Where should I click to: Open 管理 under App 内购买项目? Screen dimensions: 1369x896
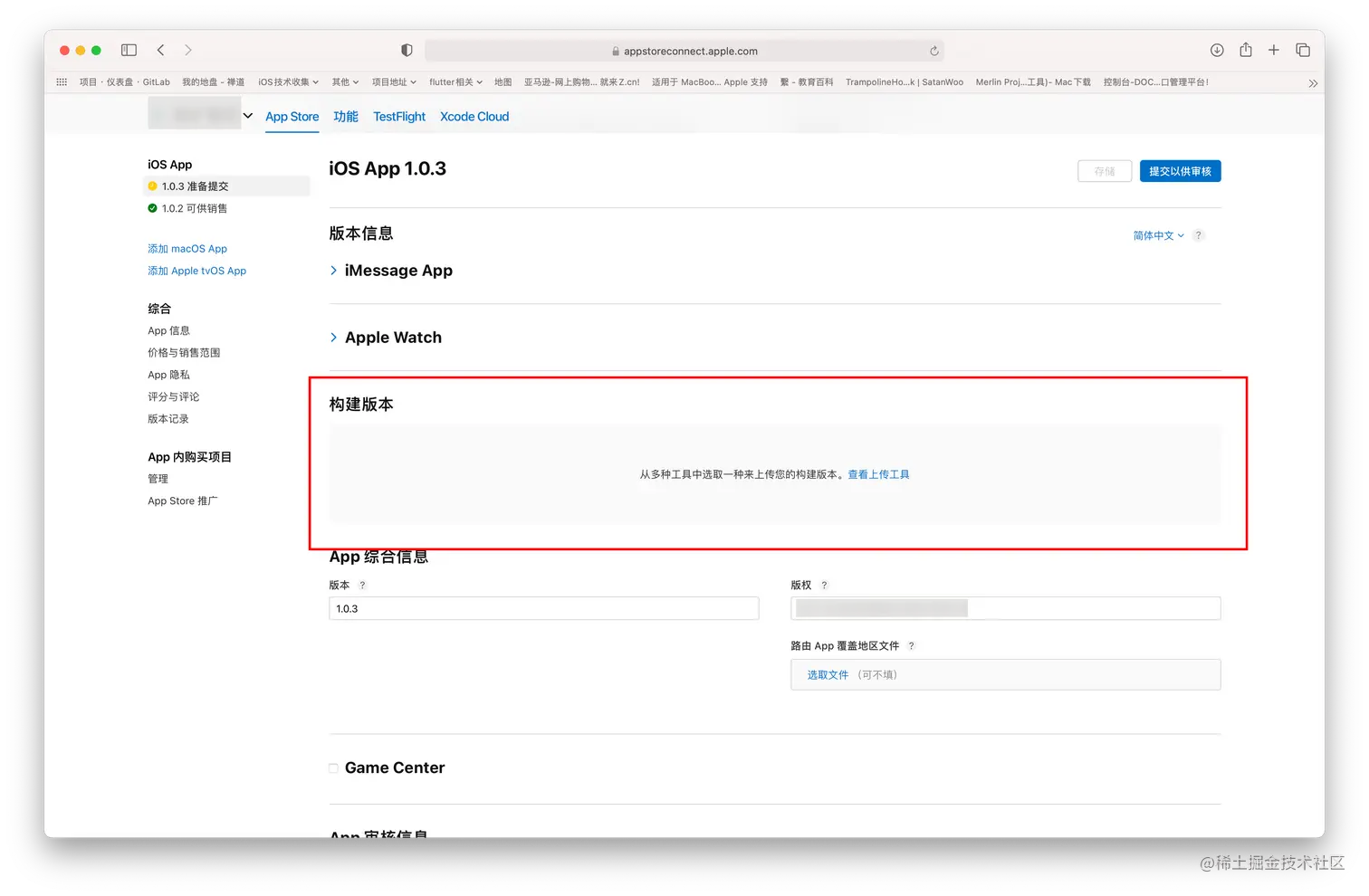158,479
